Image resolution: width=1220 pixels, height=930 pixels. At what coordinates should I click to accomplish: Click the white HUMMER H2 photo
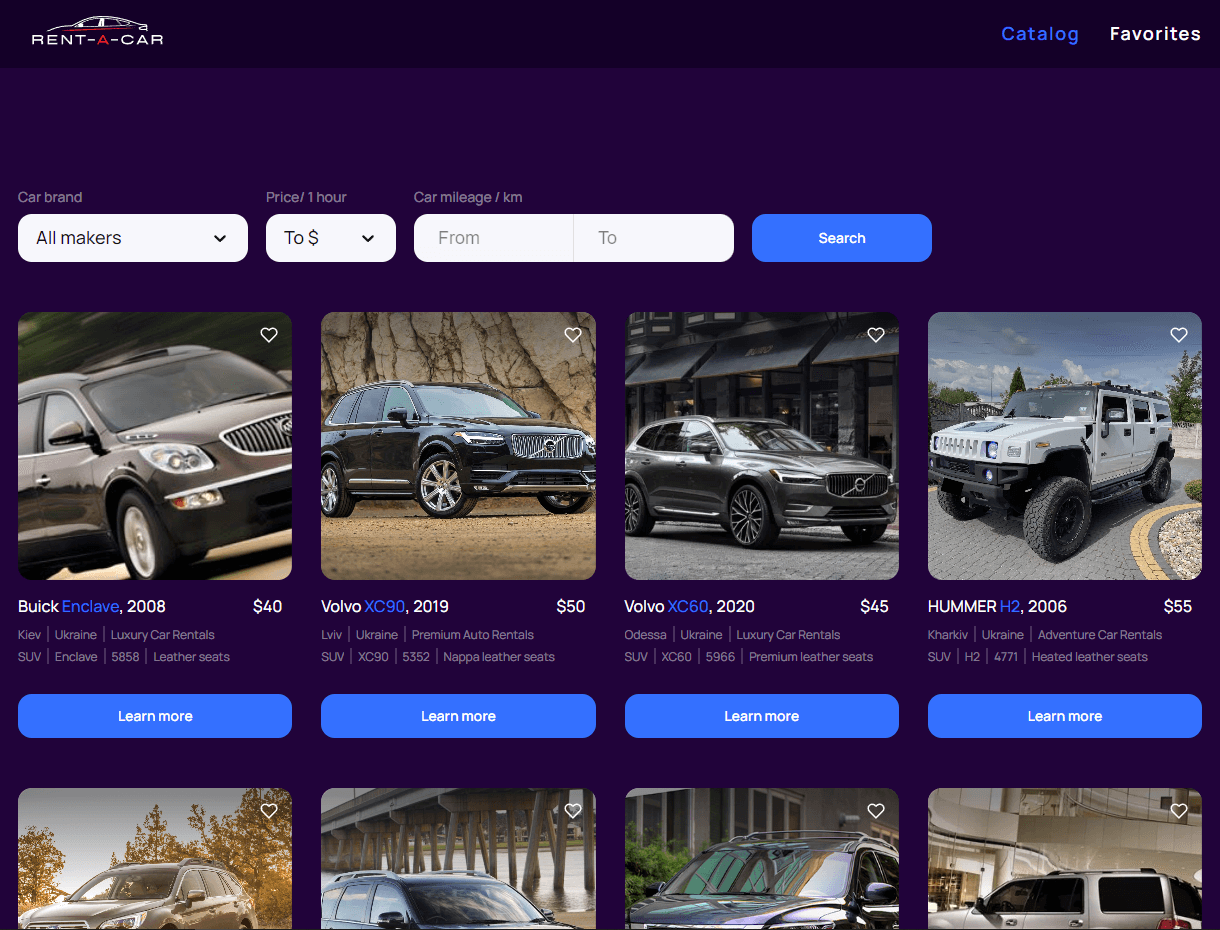pyautogui.click(x=1065, y=446)
